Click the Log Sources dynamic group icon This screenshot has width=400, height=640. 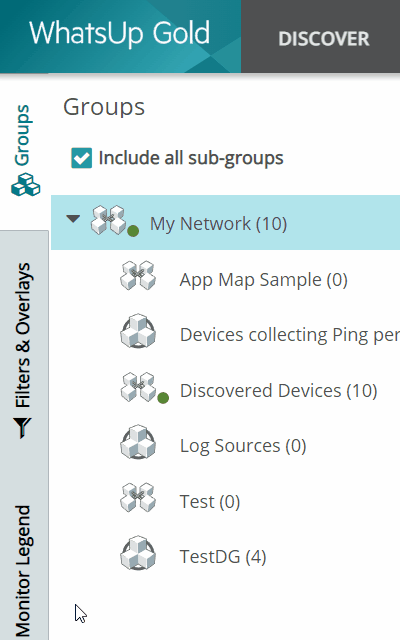[138, 442]
